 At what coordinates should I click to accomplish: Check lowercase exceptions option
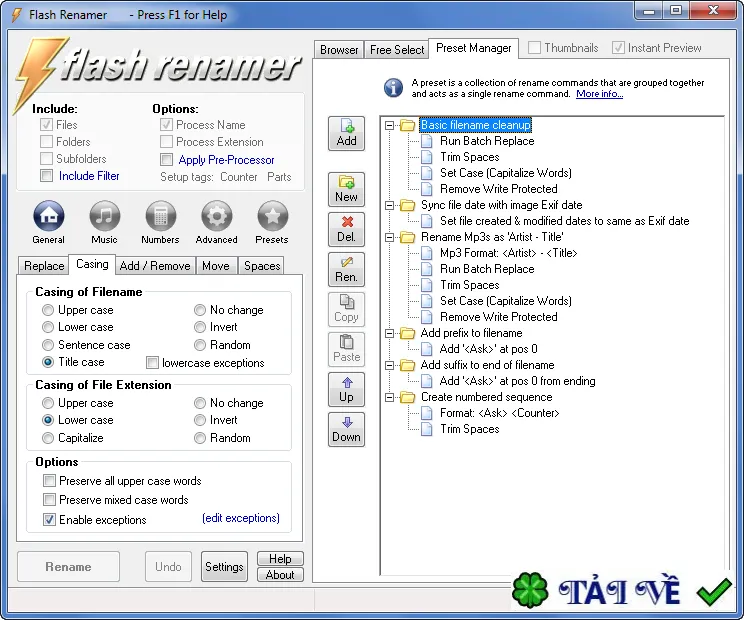tap(152, 363)
